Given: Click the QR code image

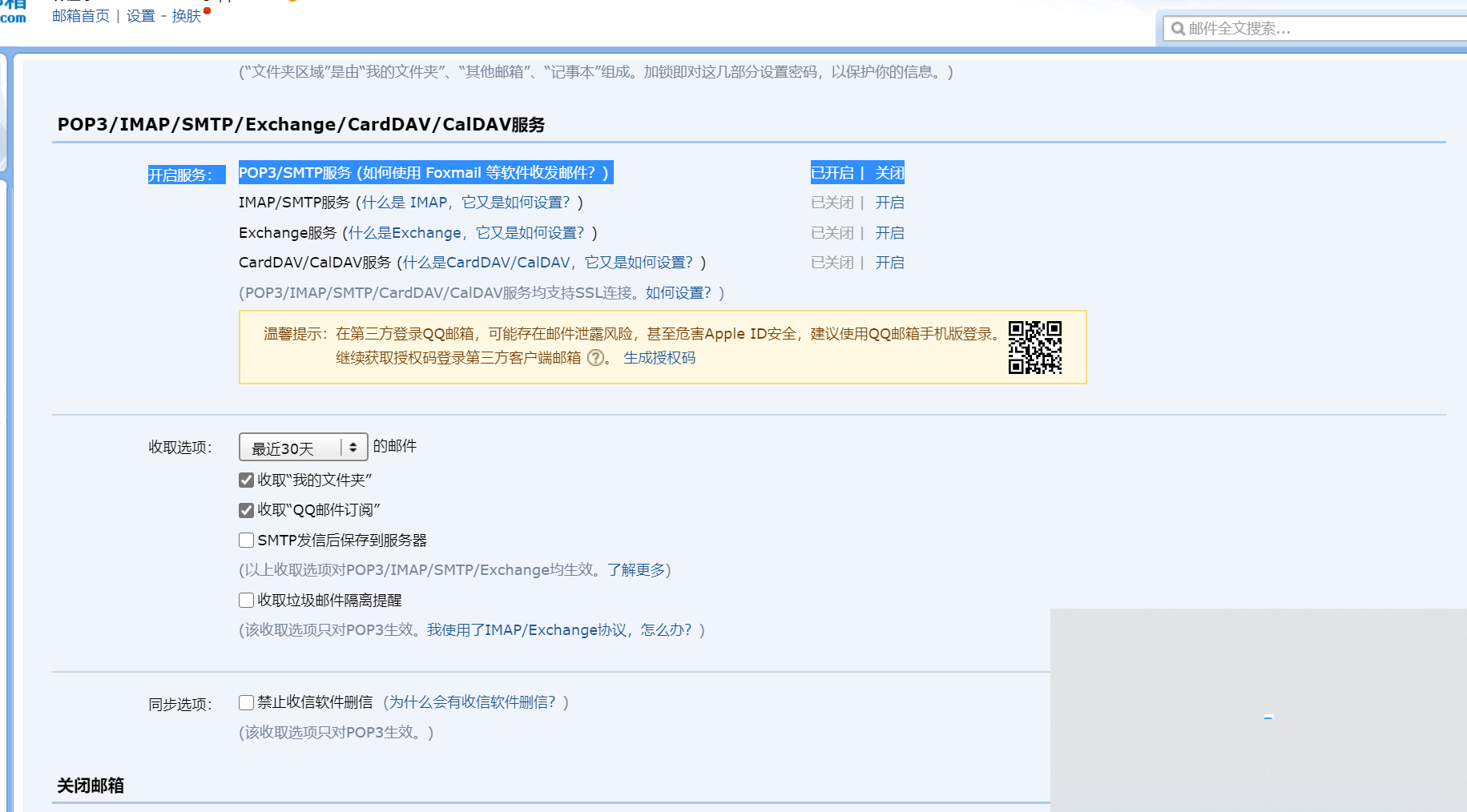Looking at the screenshot, I should (1035, 348).
